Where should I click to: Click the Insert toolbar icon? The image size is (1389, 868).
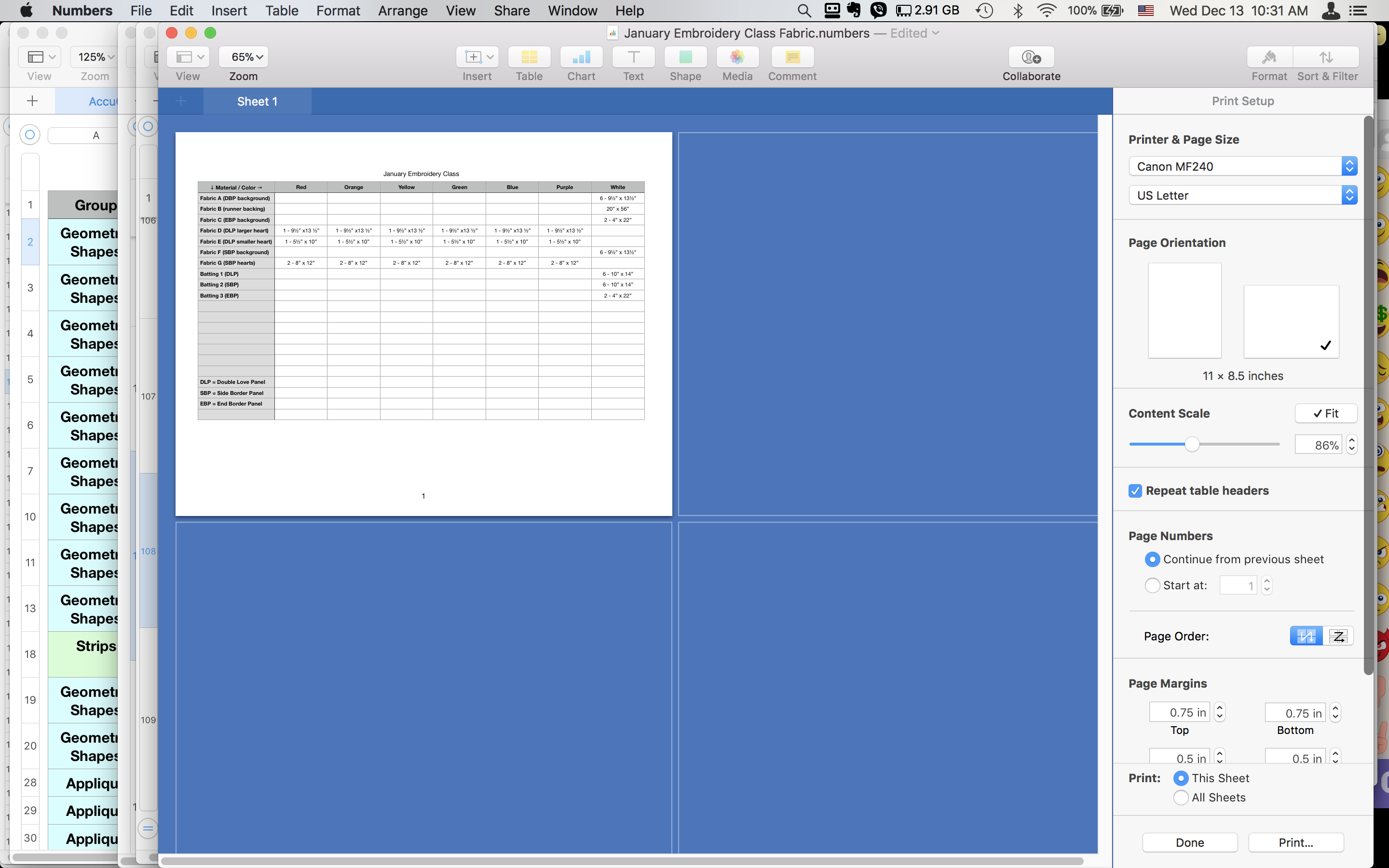[477, 57]
